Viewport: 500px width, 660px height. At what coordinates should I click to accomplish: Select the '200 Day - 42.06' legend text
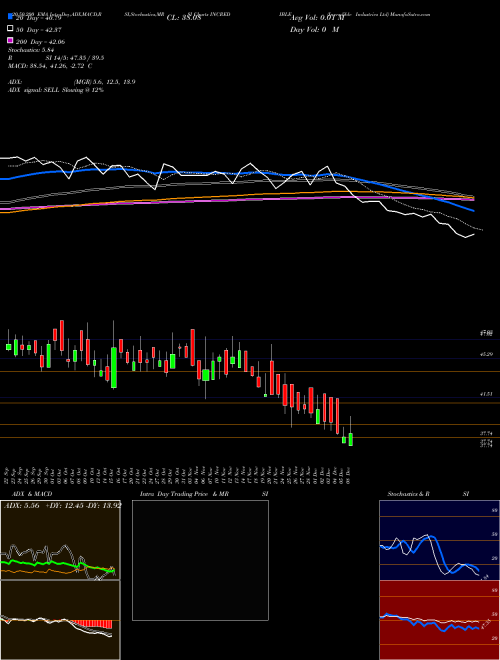click(x=40, y=41)
